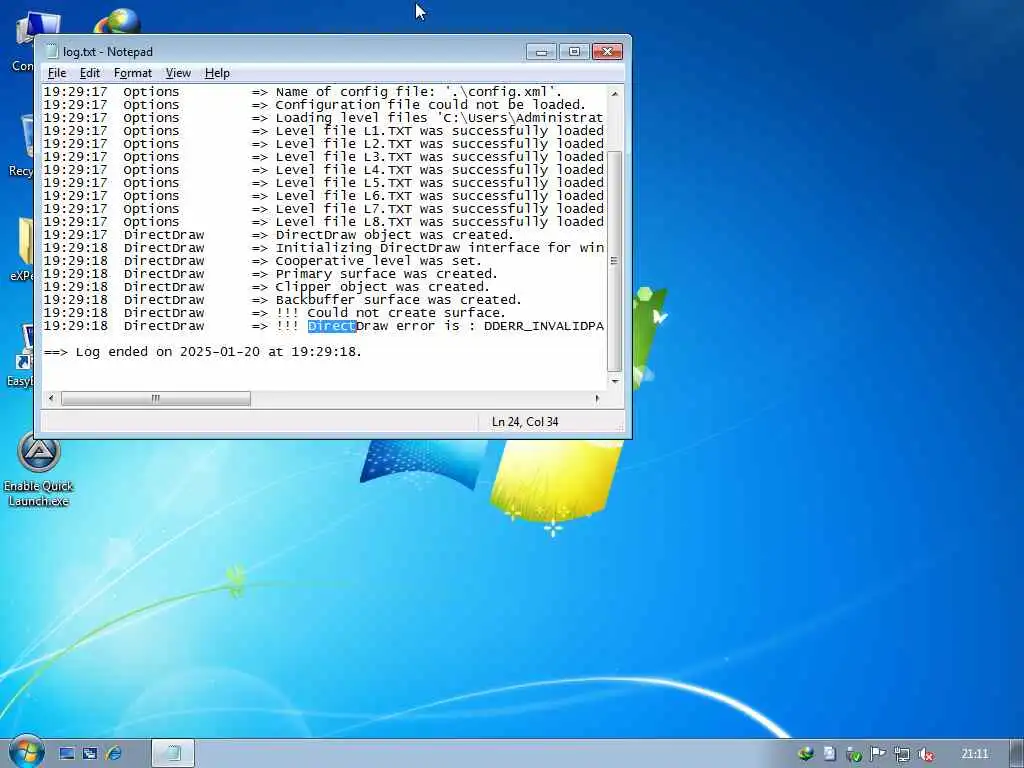Maximize the log.txt Notepad window
The image size is (1024, 768).
[574, 52]
